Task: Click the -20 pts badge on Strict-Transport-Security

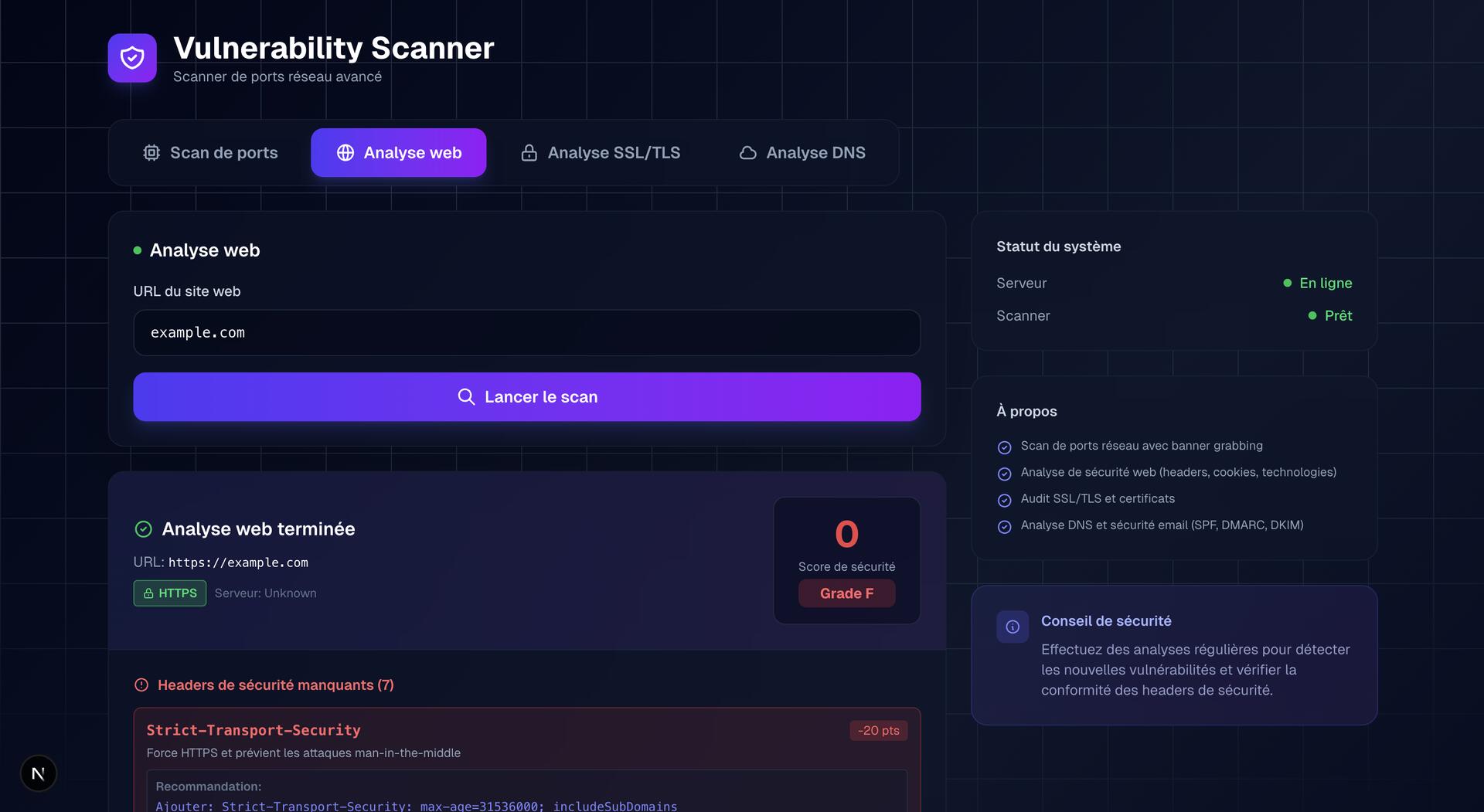Action: pos(879,729)
